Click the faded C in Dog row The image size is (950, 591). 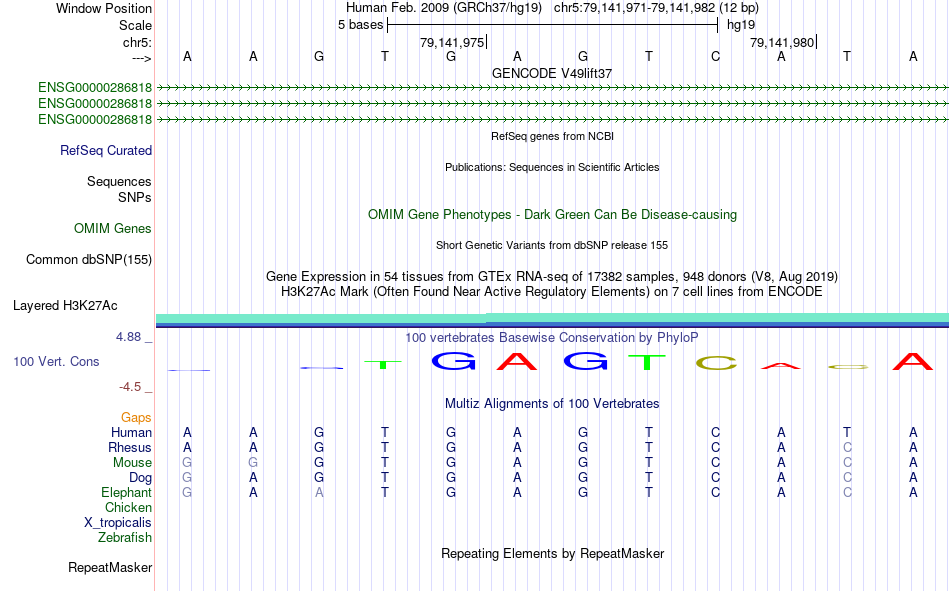click(x=847, y=478)
